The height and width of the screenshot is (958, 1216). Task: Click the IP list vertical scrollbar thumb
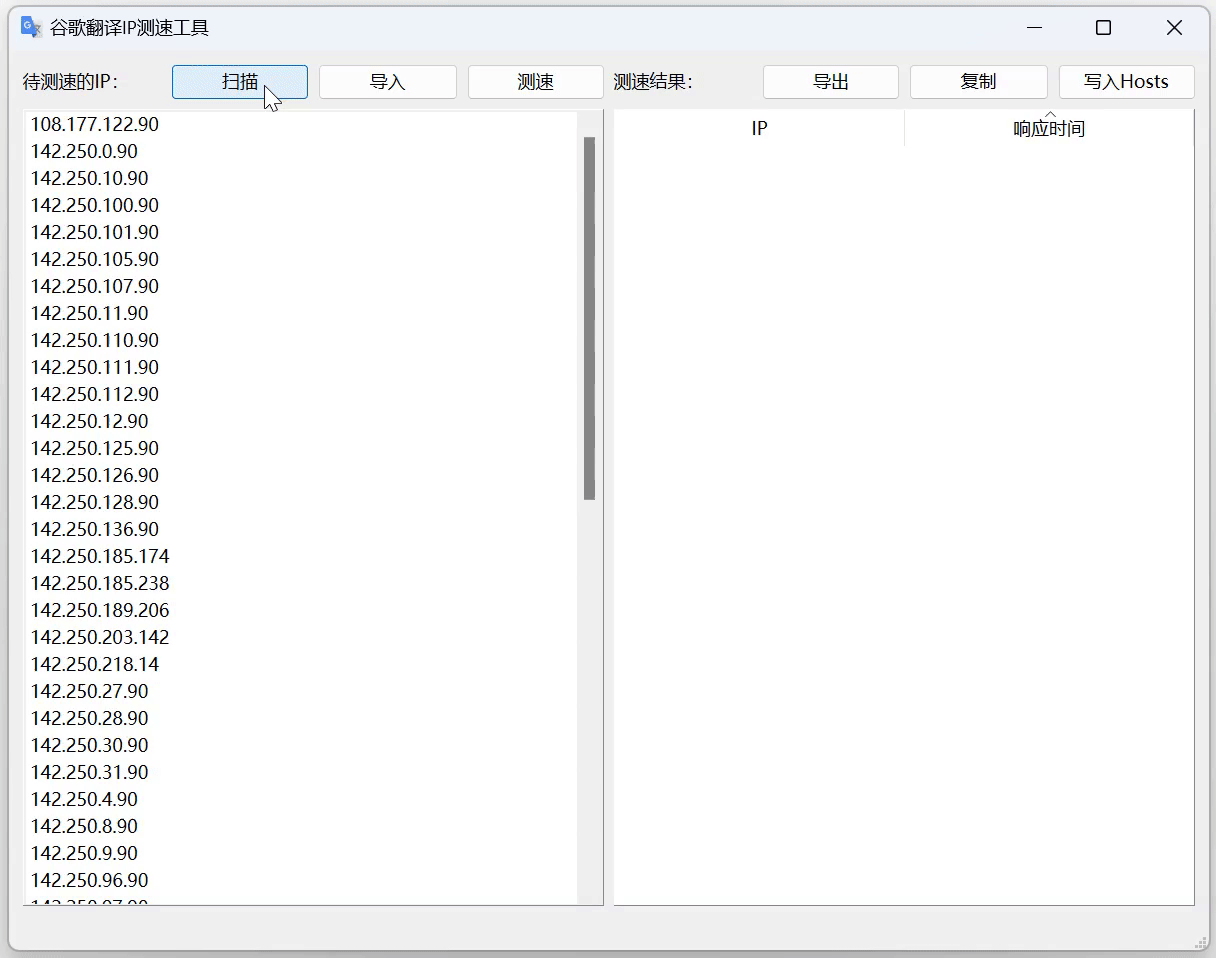pos(589,318)
